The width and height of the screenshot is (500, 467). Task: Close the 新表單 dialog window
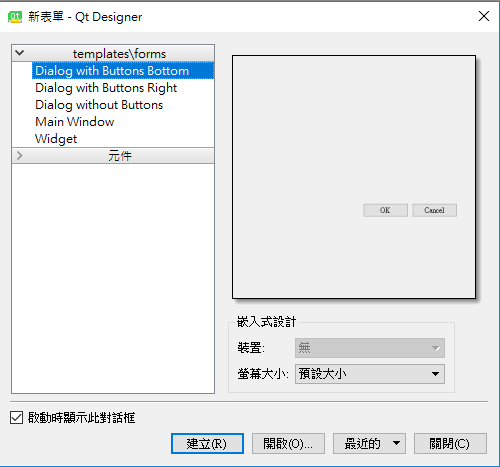pyautogui.click(x=484, y=16)
